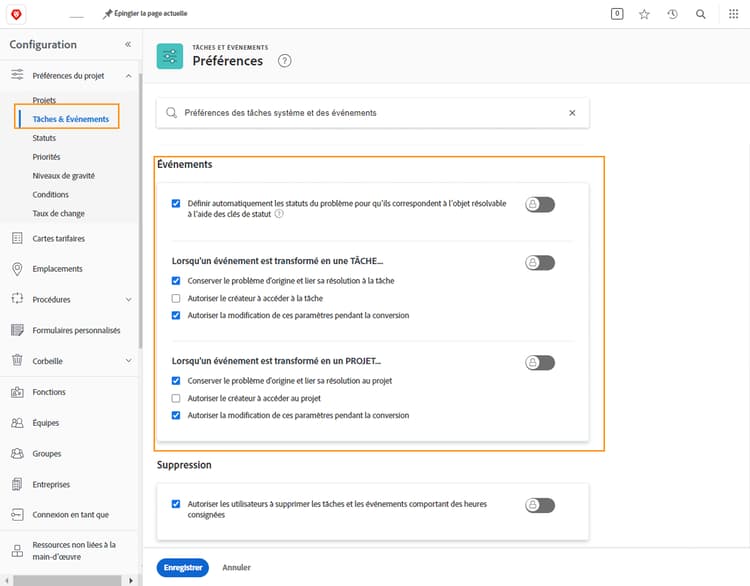Click the teal Préférences header icon
750x586 pixels.
pos(170,56)
